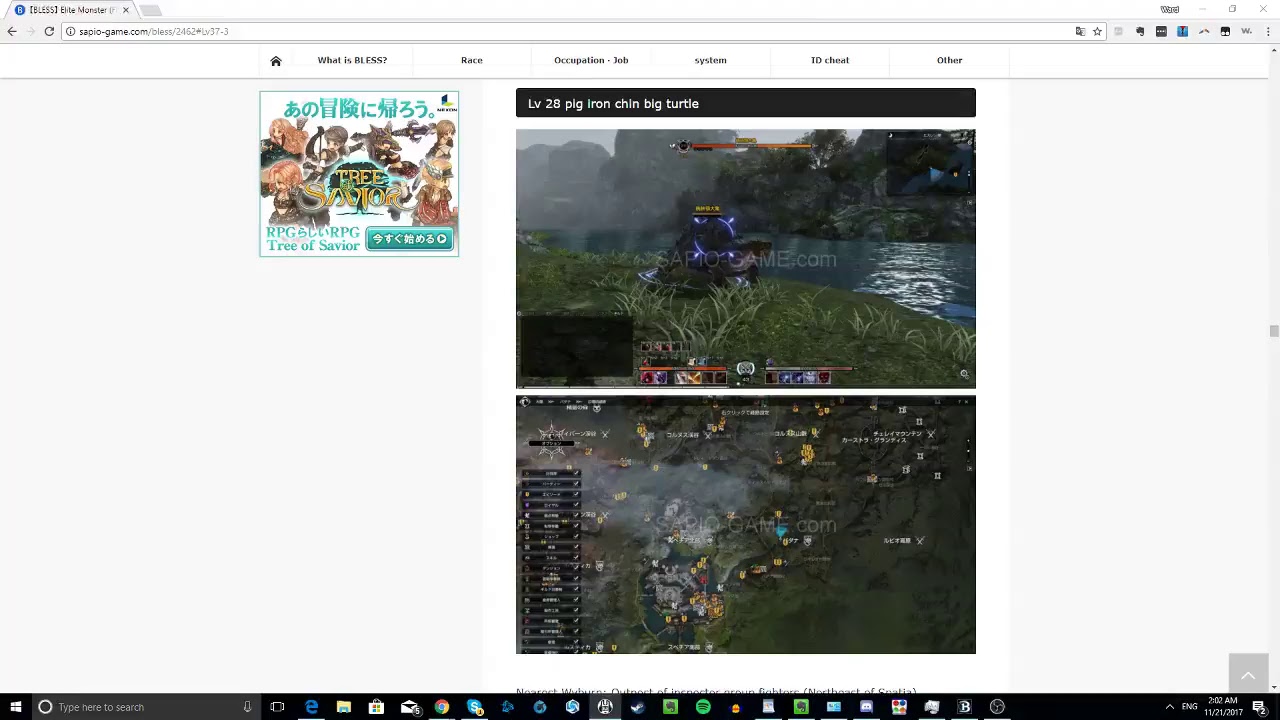Open the clock showing 2:02 AM

pos(1222,707)
